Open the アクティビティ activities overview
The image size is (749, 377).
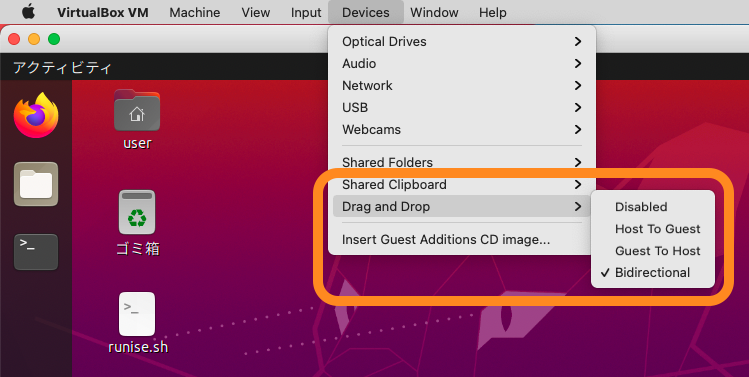[x=62, y=67]
